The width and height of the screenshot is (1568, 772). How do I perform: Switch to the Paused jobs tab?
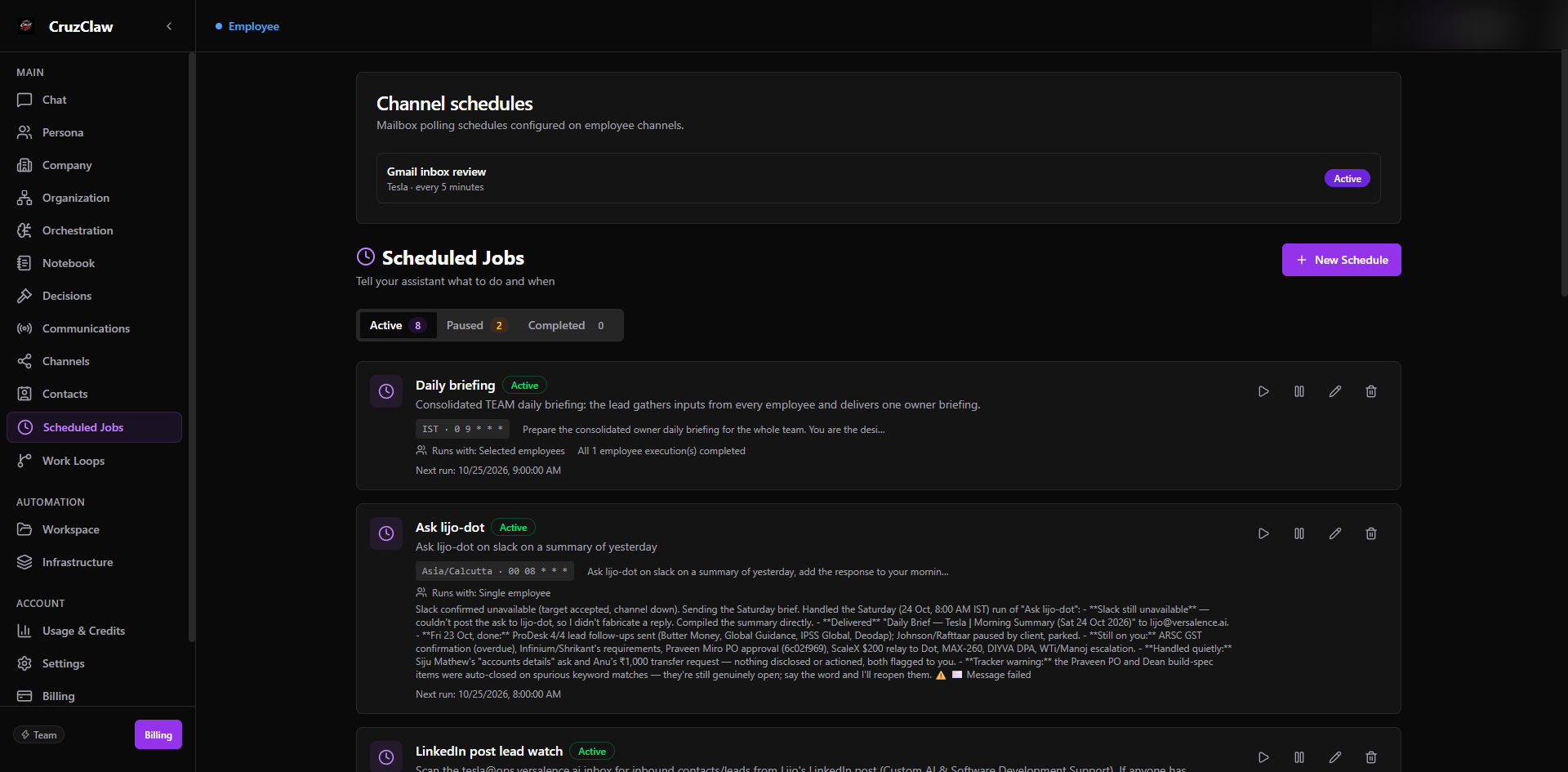click(x=477, y=325)
